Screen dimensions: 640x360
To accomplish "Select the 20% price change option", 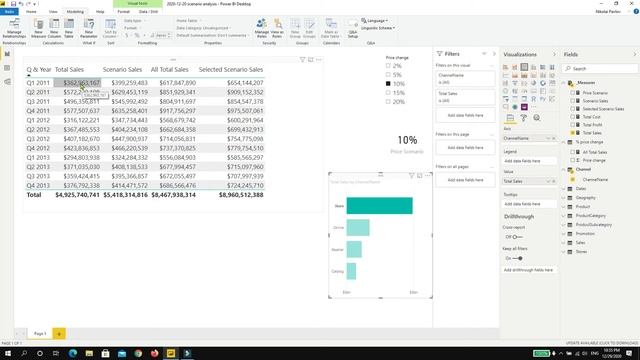I will pos(388,102).
